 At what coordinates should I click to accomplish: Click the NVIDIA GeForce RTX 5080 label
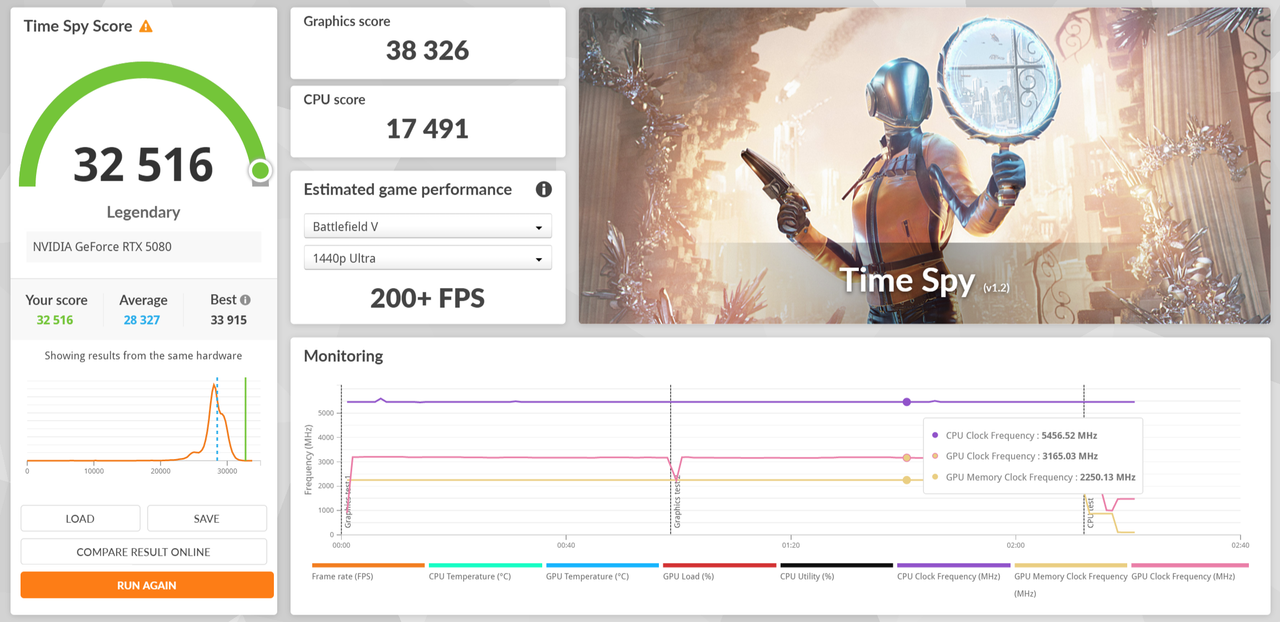102,246
